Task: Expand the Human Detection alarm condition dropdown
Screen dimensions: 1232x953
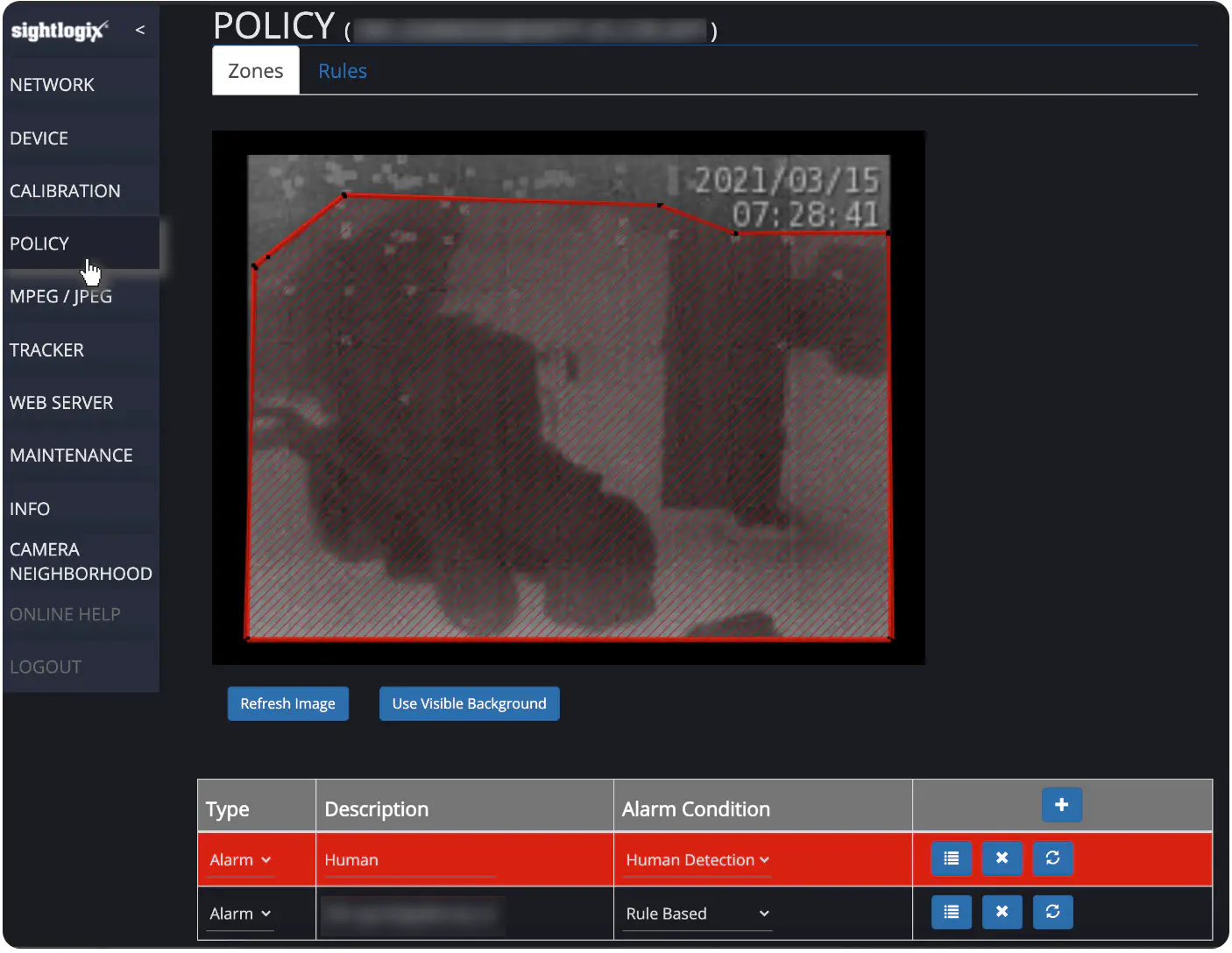Action: 697,860
